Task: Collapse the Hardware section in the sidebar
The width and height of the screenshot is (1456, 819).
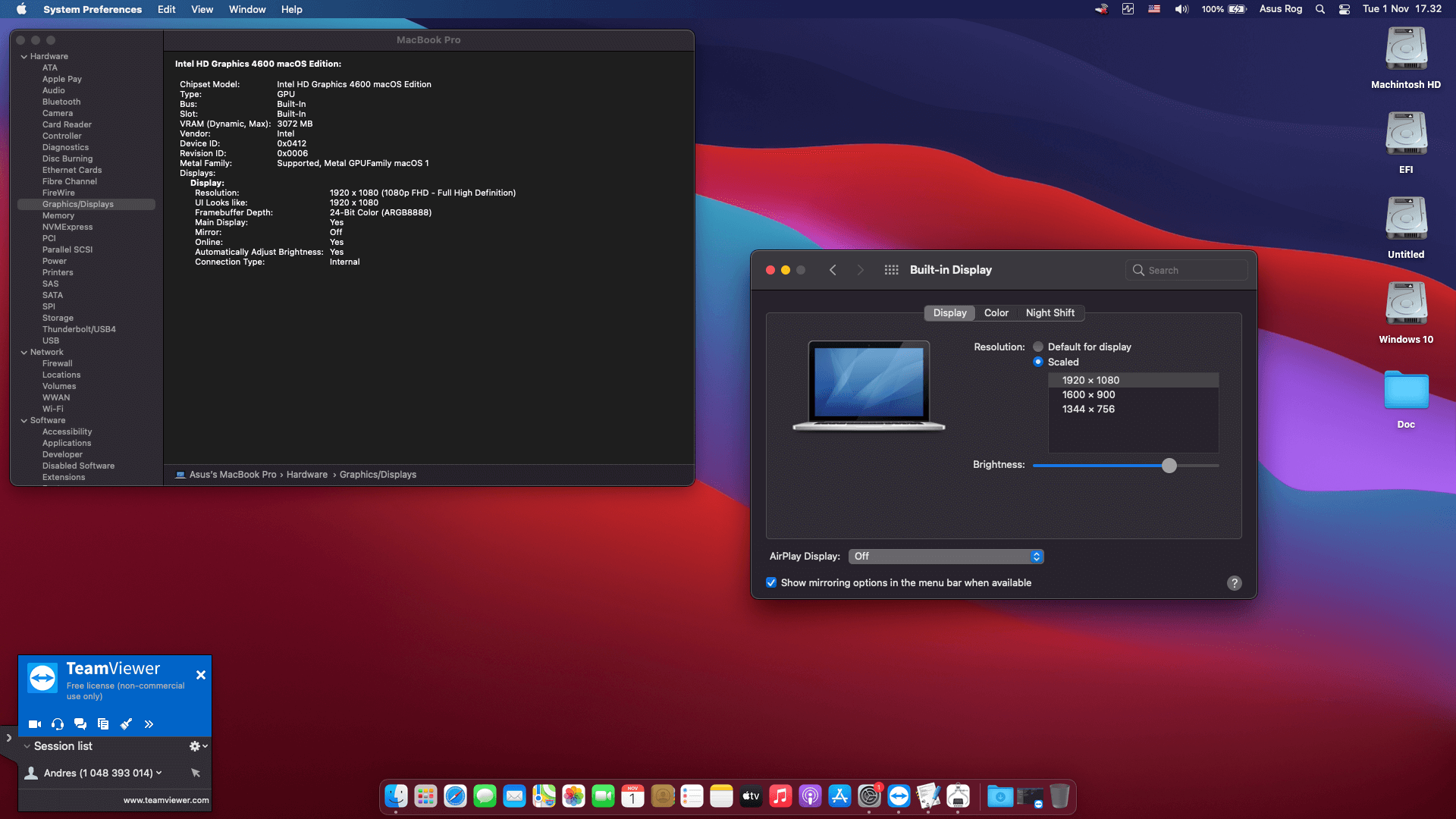Action: tap(24, 56)
